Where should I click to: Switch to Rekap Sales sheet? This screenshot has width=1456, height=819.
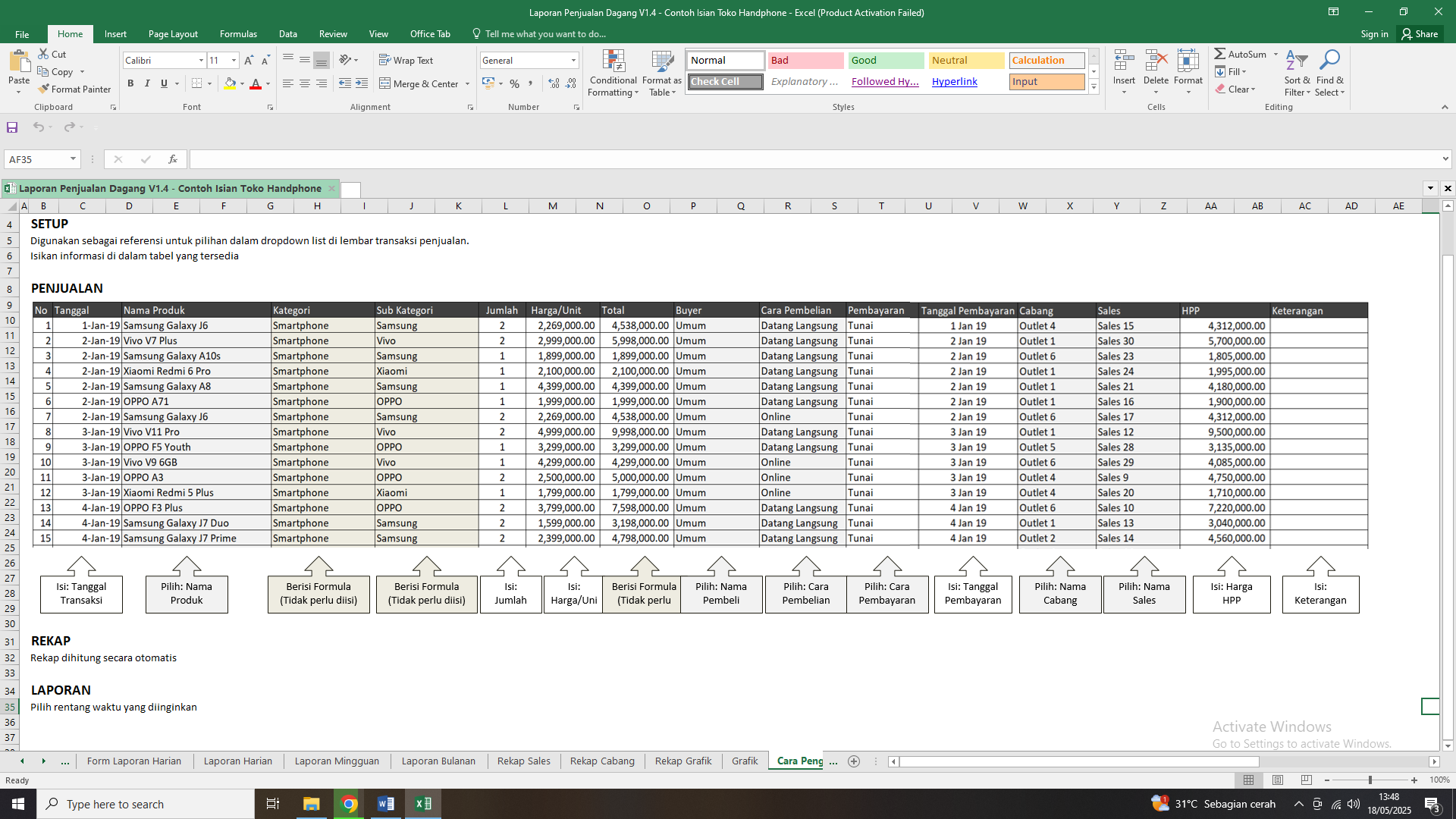(x=524, y=761)
